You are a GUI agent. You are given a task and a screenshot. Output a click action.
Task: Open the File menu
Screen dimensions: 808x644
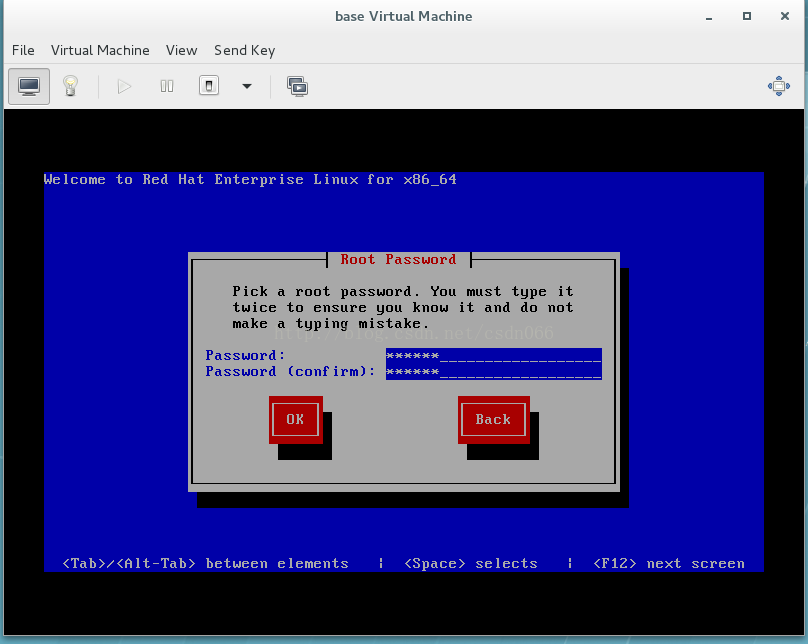pyautogui.click(x=23, y=50)
